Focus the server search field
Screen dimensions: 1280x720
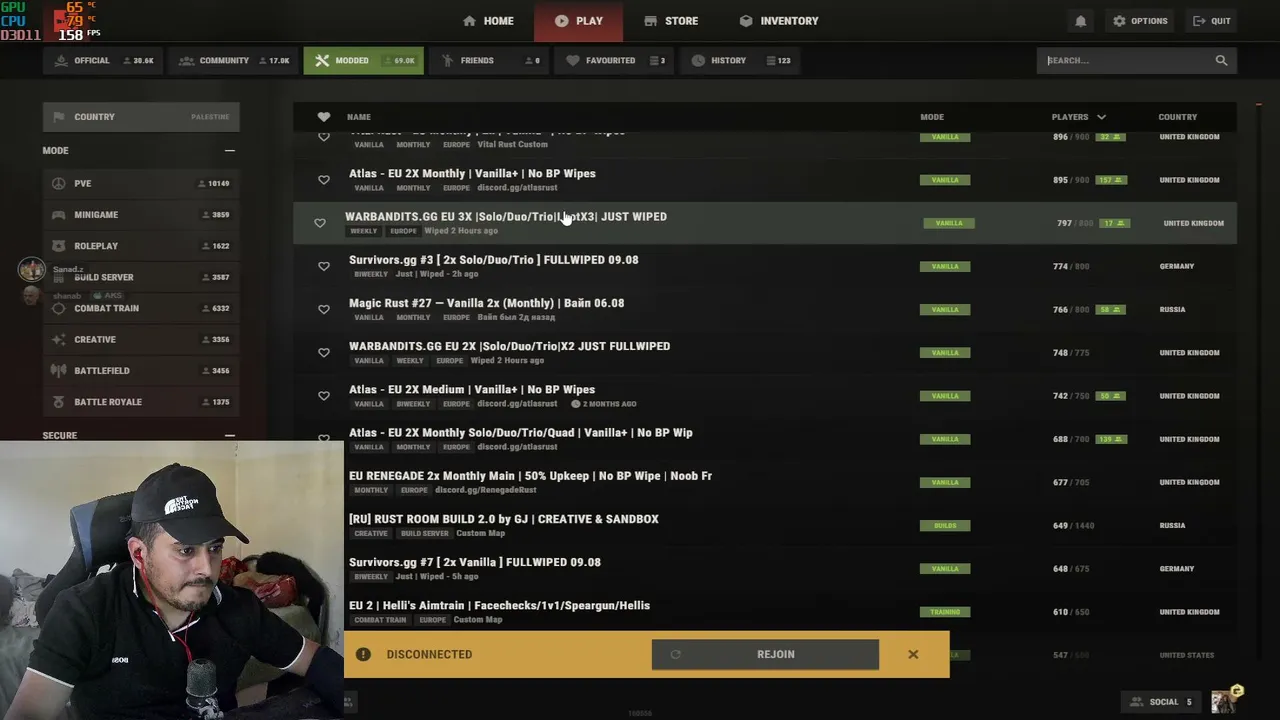[1127, 61]
